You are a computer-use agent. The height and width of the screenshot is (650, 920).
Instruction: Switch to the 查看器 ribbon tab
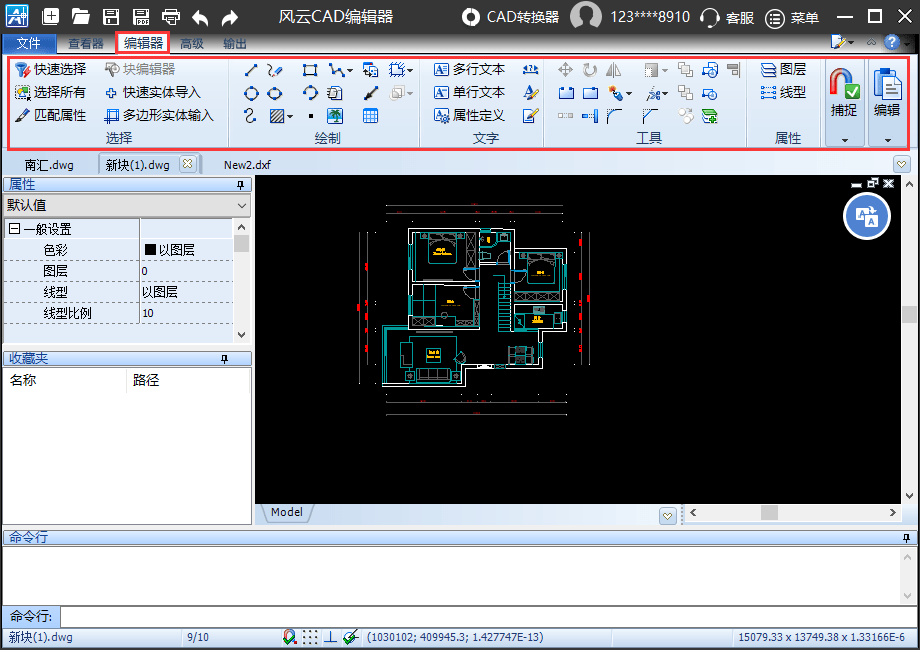click(x=86, y=43)
